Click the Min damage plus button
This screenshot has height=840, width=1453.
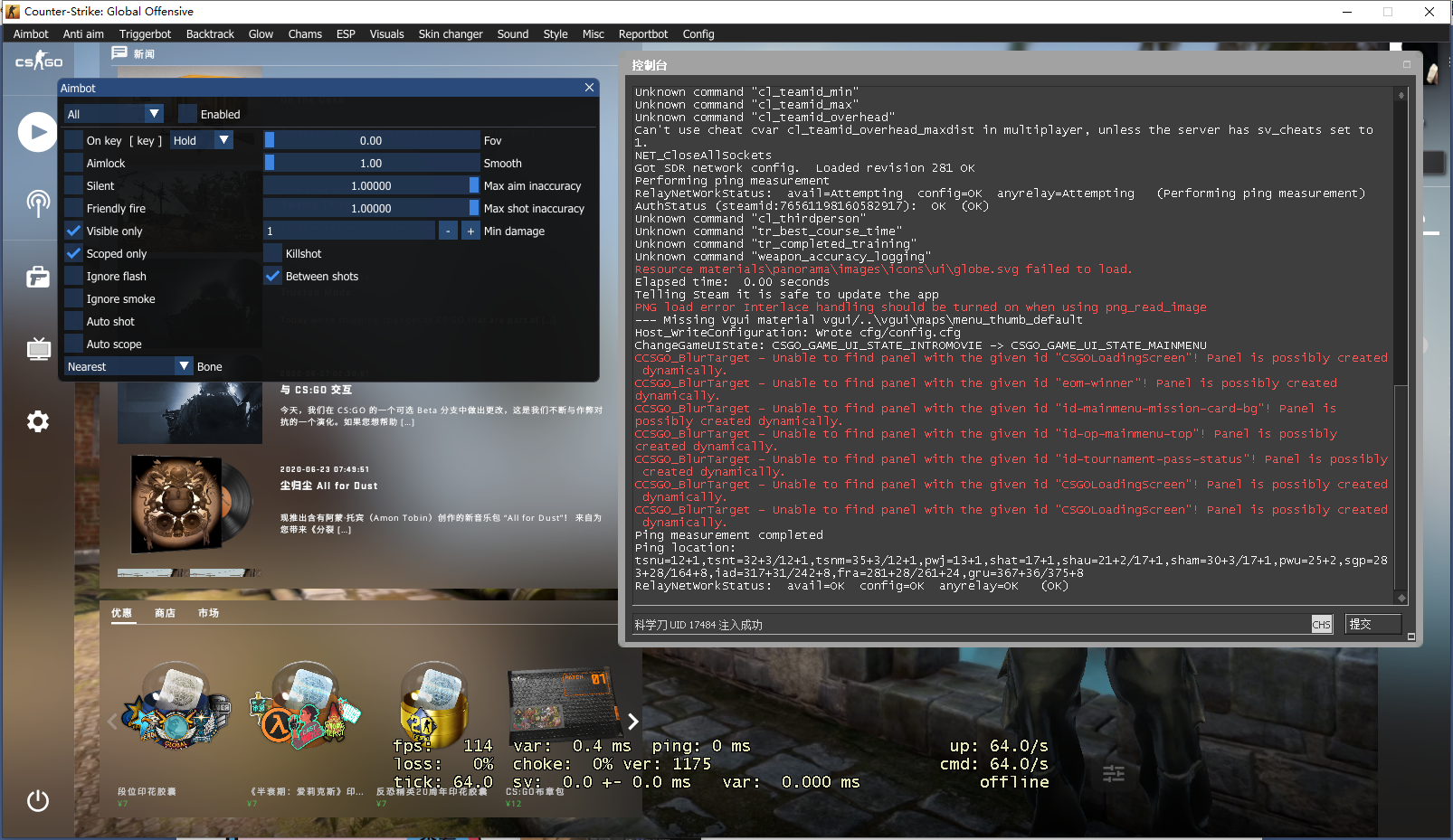[470, 231]
